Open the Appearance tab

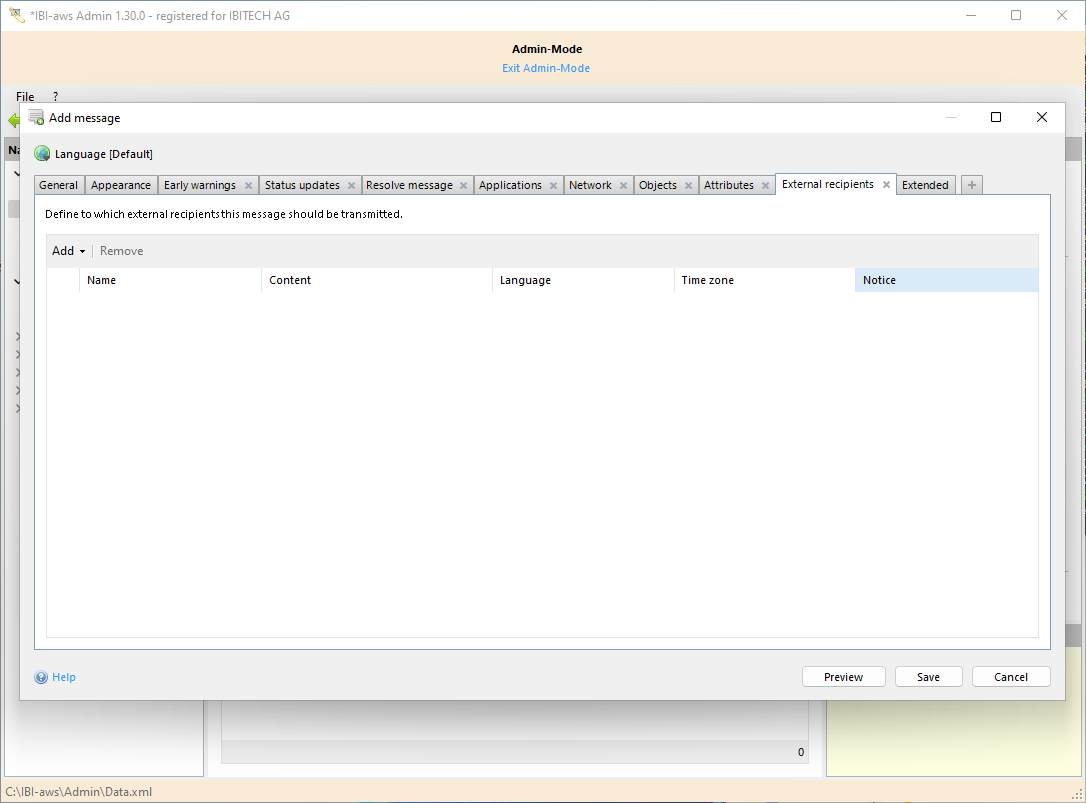click(x=121, y=185)
